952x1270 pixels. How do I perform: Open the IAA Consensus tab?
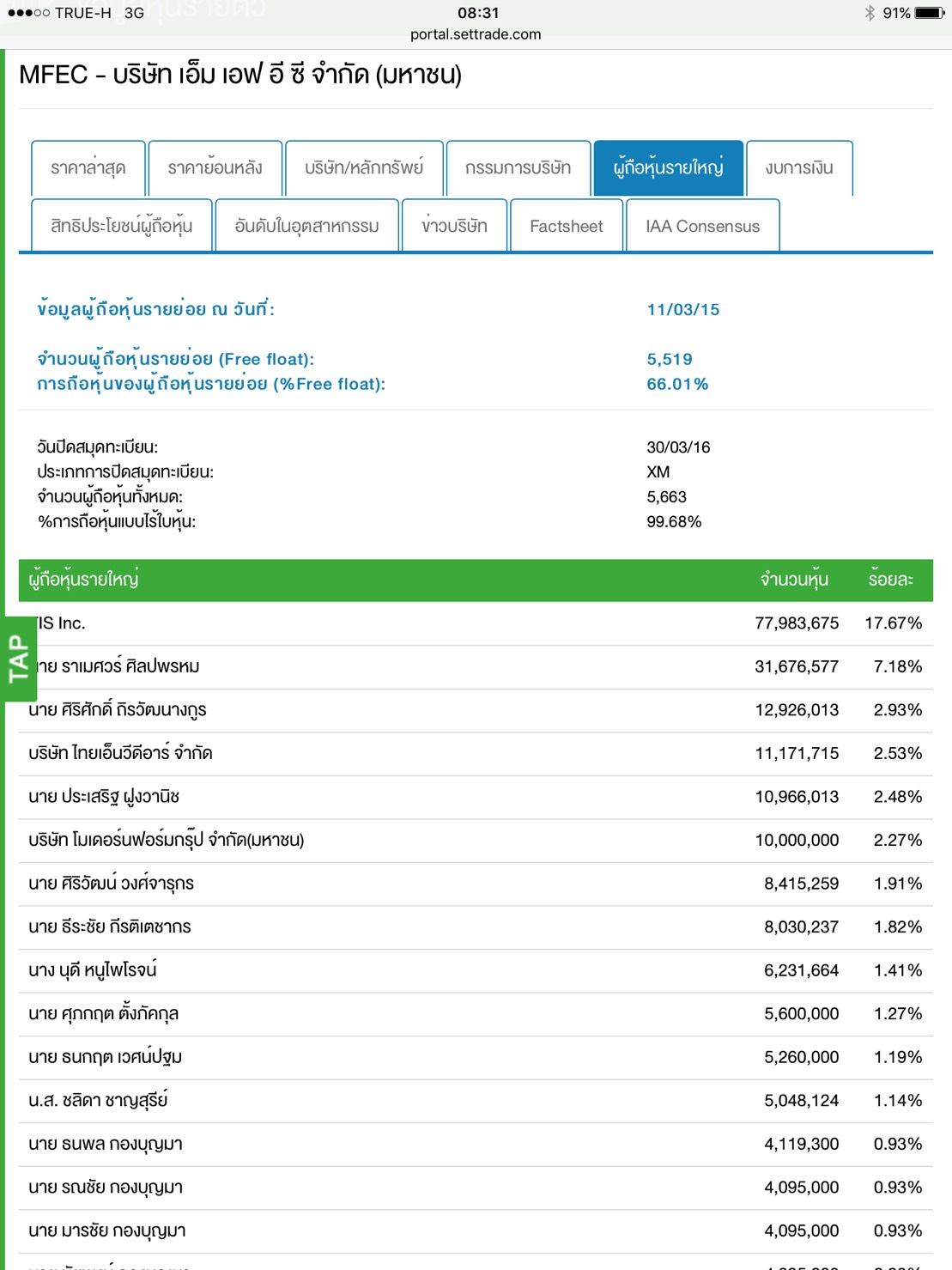(x=702, y=226)
